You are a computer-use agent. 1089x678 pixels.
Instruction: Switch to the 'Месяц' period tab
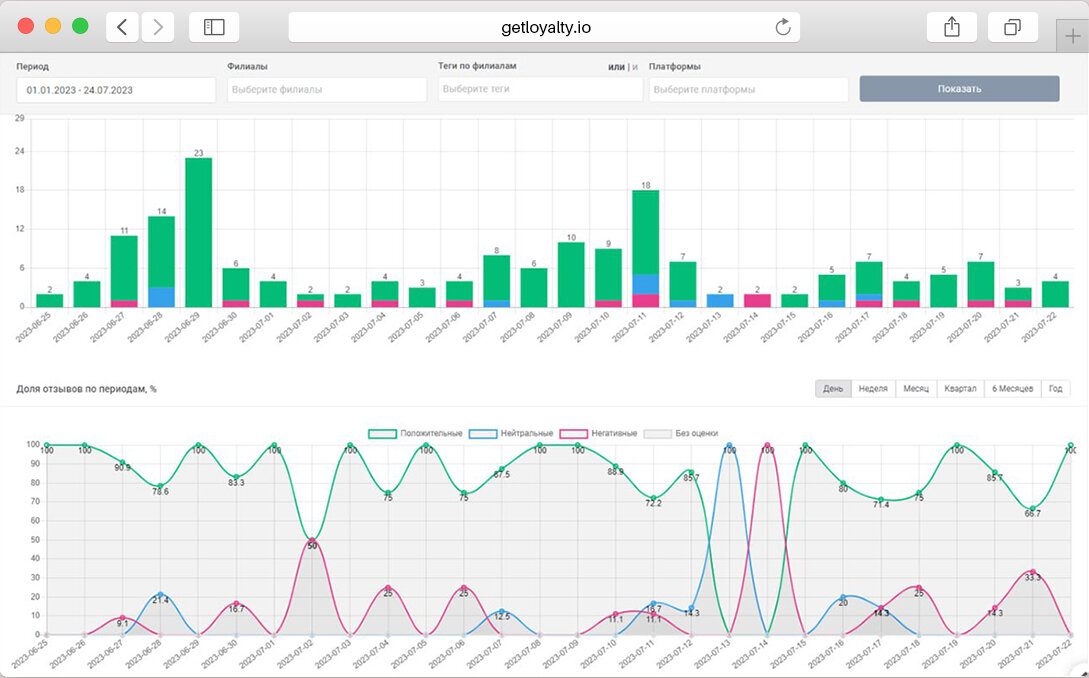click(x=916, y=388)
